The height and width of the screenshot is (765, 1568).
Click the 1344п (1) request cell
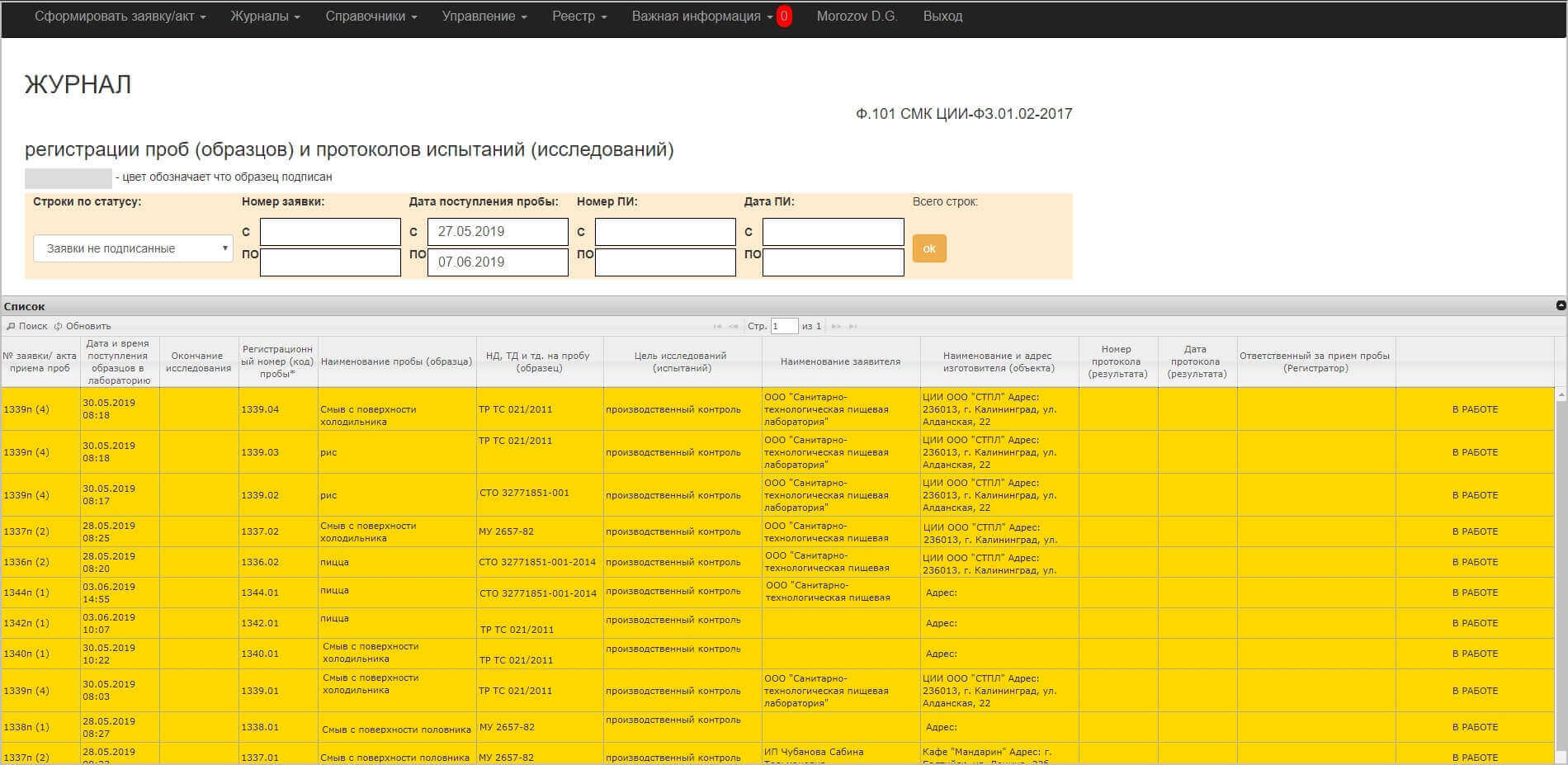click(x=40, y=593)
